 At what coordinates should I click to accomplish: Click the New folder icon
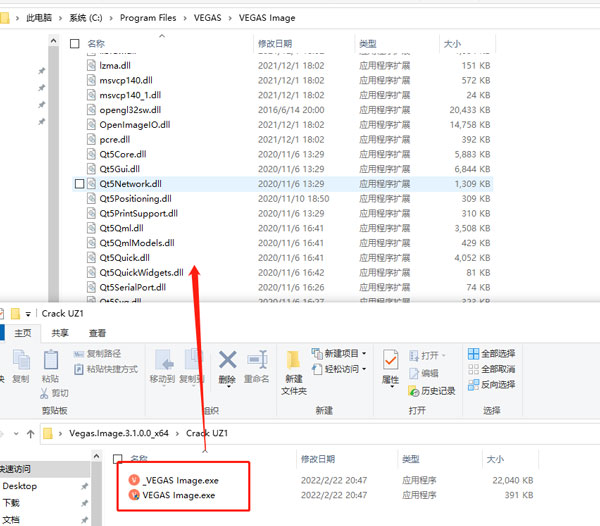[x=293, y=361]
